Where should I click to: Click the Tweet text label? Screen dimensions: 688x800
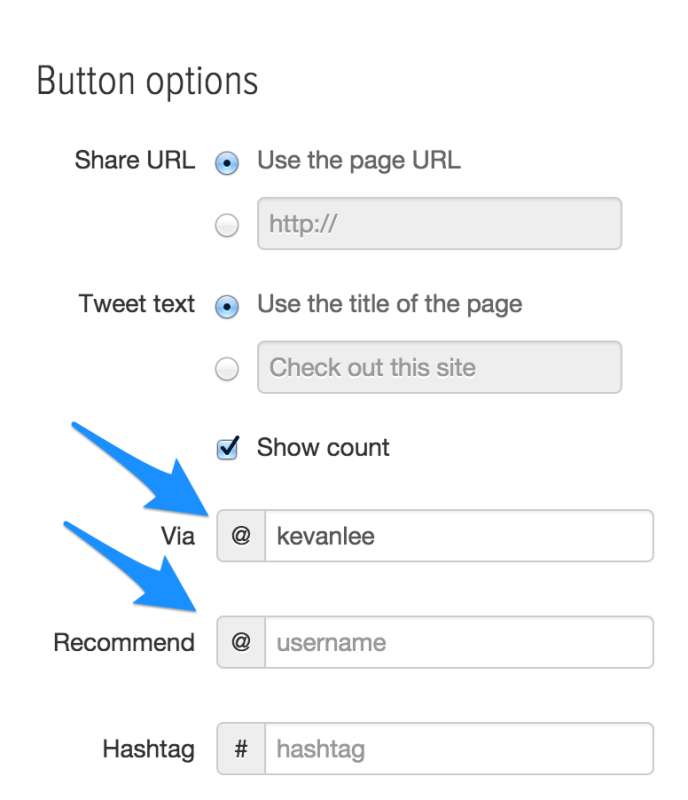pos(137,304)
